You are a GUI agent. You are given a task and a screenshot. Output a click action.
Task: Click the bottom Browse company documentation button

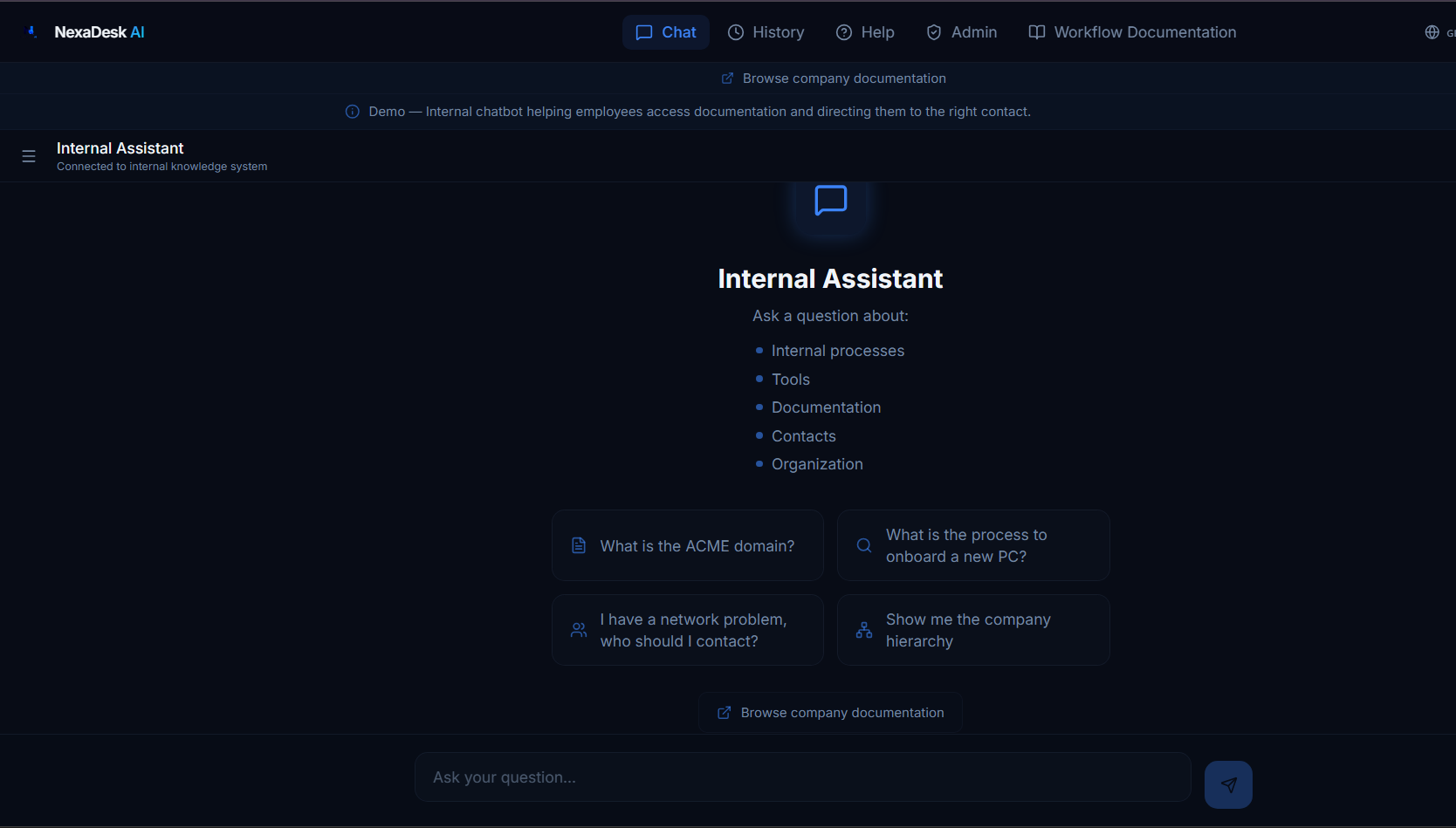pos(829,712)
